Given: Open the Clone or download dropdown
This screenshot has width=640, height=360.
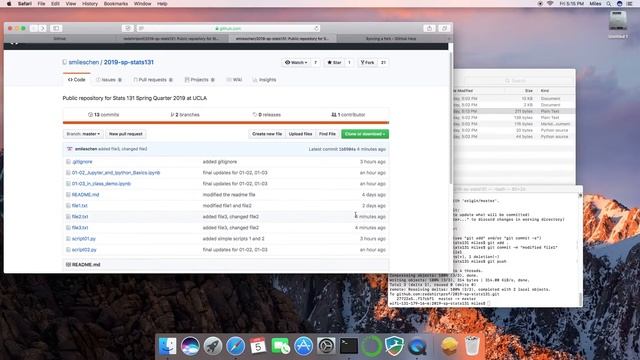Looking at the screenshot, I should tap(365, 134).
